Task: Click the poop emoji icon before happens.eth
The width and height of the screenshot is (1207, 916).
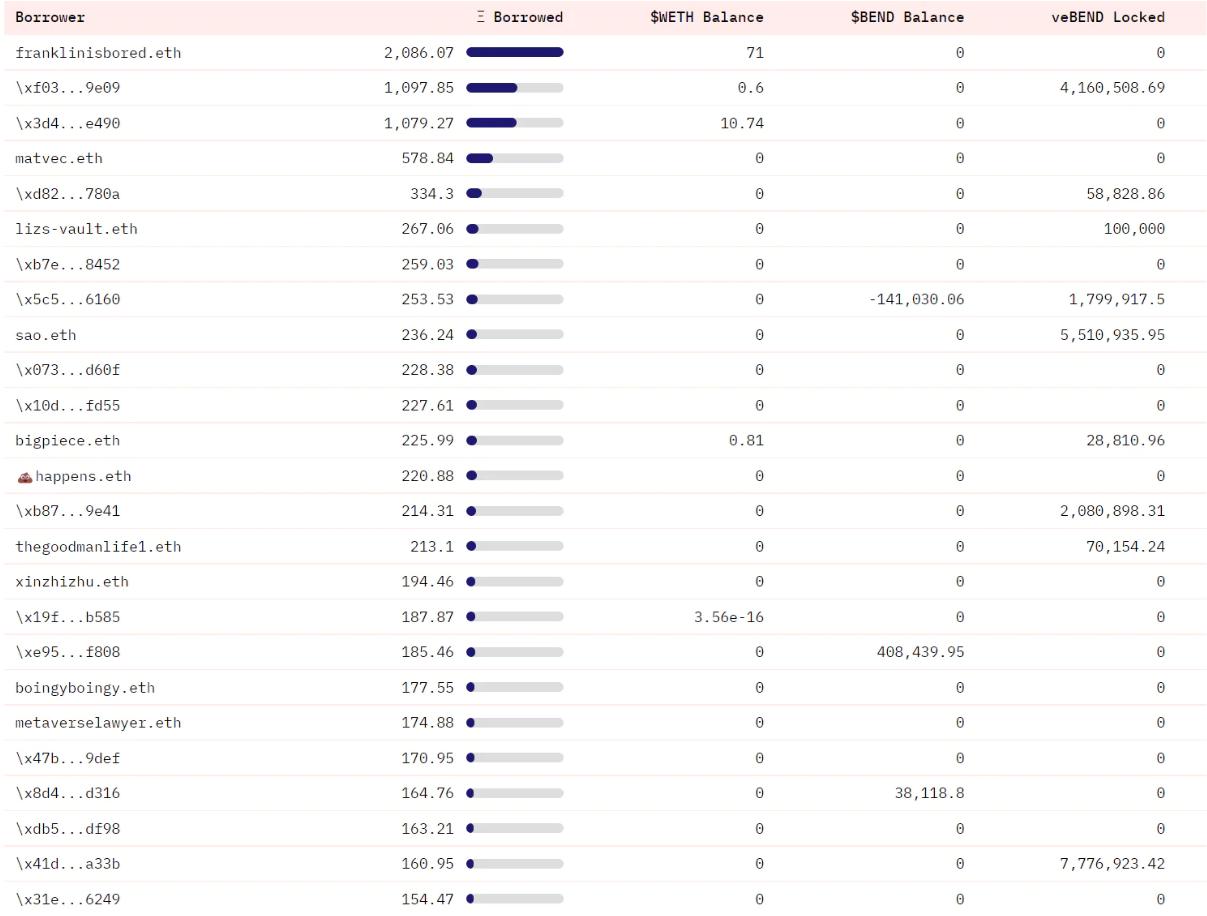Action: 25,477
